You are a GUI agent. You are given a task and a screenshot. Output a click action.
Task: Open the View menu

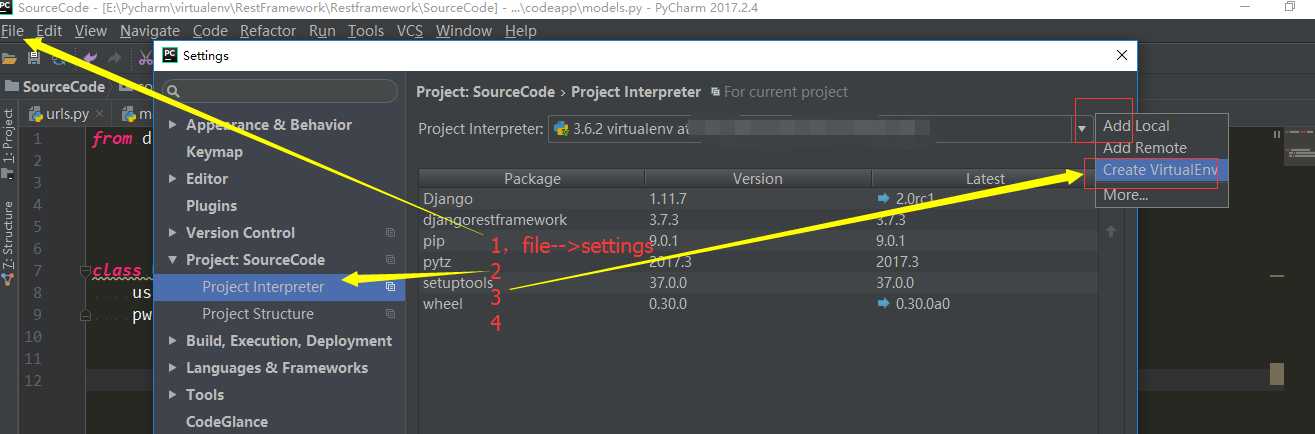click(91, 31)
